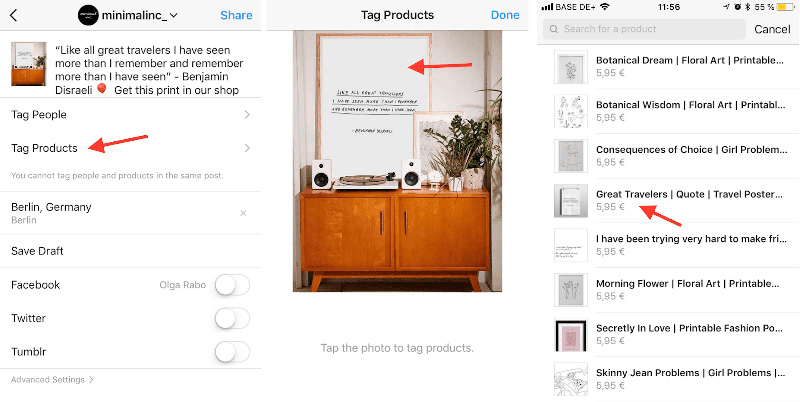
Task: Open the minimalinc_ profile avatar
Action: 88,15
